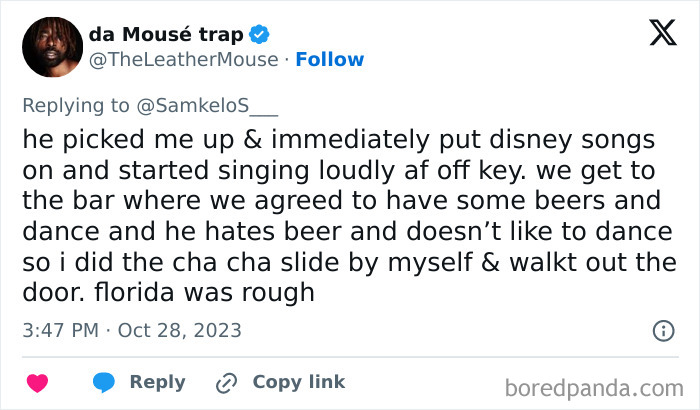Image resolution: width=700 pixels, height=410 pixels.
Task: Open the info icon beside the timestamp
Action: tap(662, 330)
